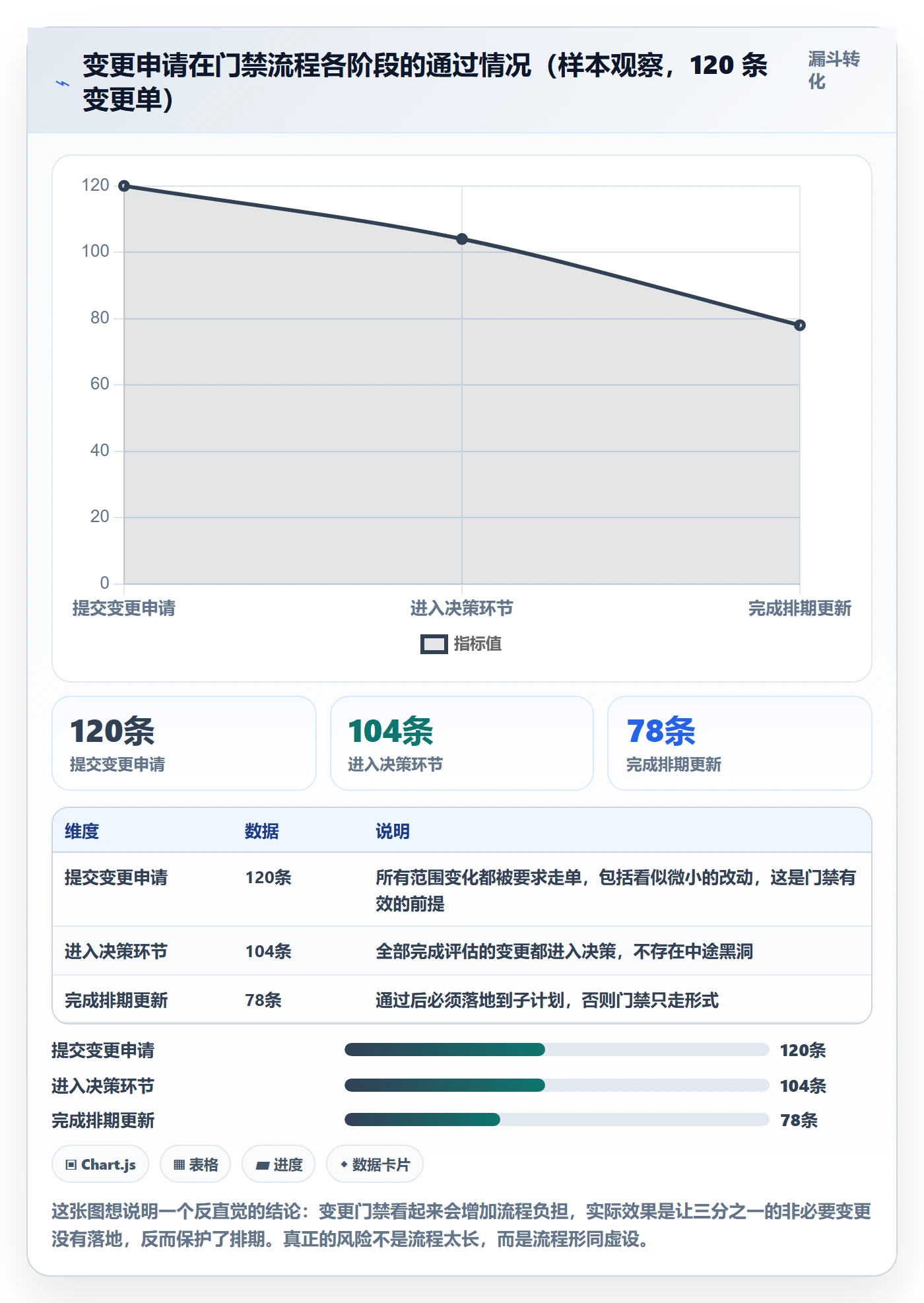Click the footer paragraph starting 这张图想说明
The height and width of the screenshot is (1303, 924).
[x=462, y=1225]
